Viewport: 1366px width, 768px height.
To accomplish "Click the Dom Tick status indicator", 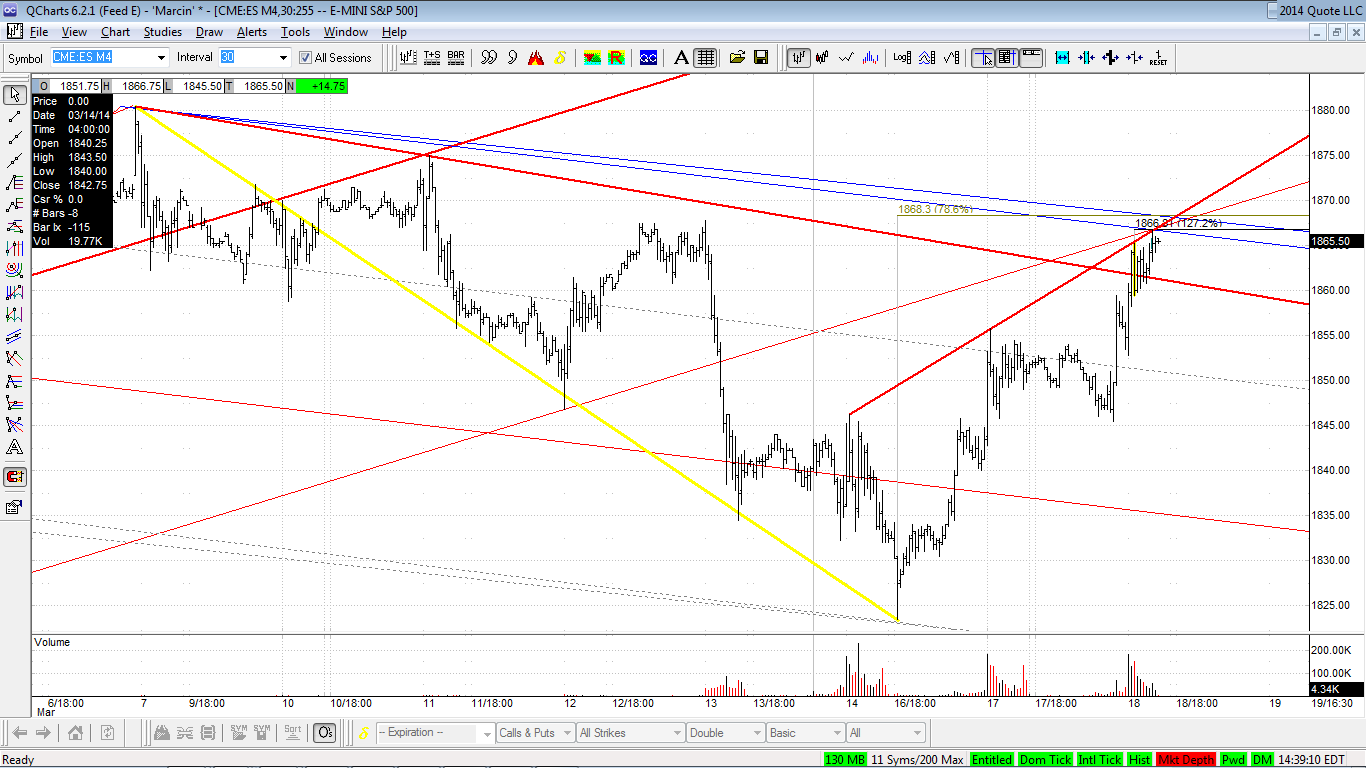I will click(x=1046, y=760).
